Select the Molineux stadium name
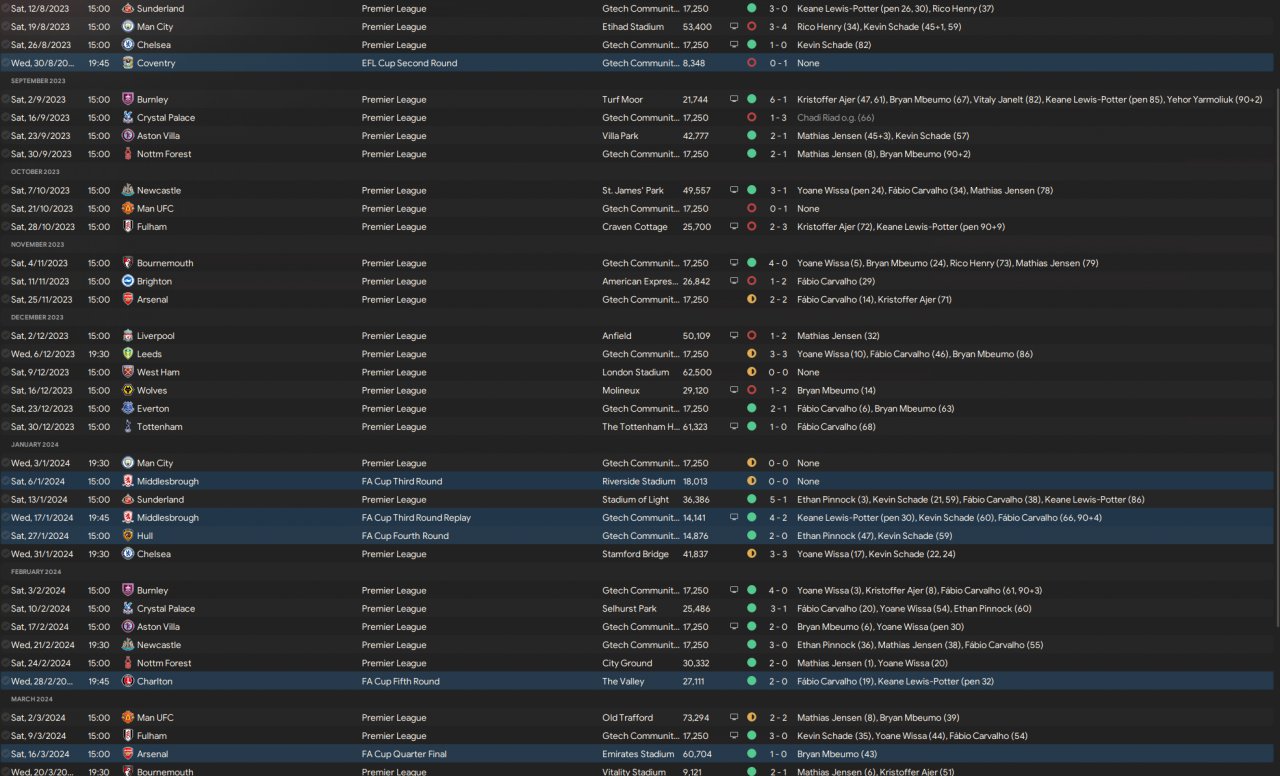This screenshot has width=1280, height=776. (621, 390)
